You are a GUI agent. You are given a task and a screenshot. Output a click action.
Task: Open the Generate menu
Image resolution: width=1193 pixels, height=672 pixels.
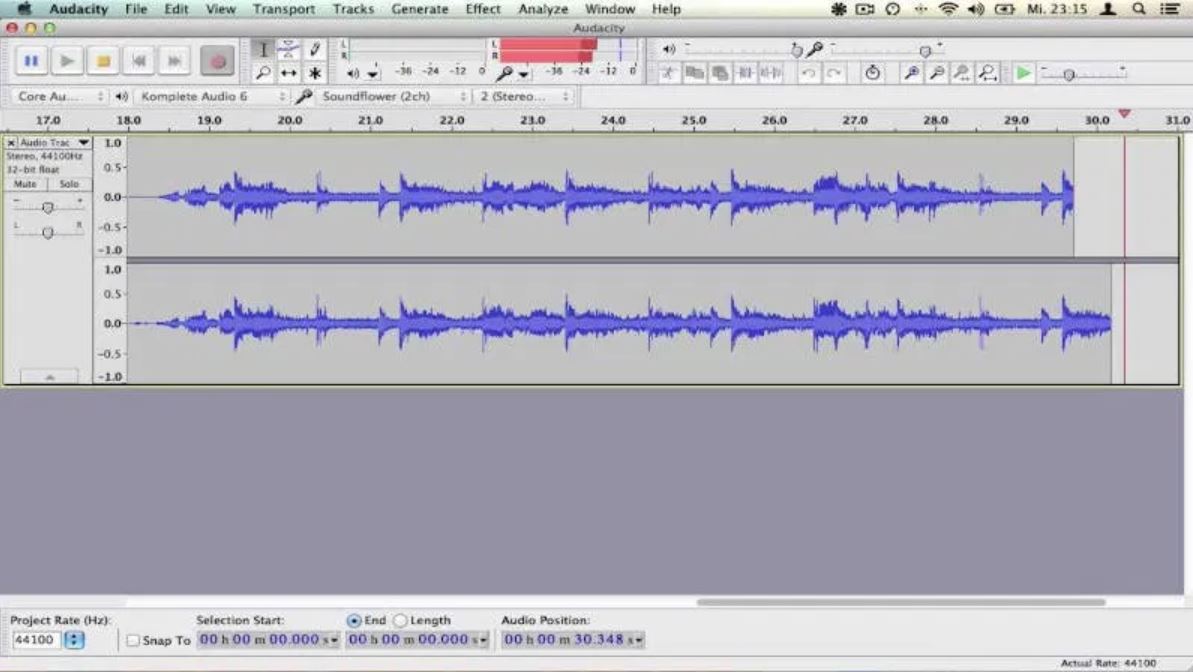pyautogui.click(x=419, y=8)
